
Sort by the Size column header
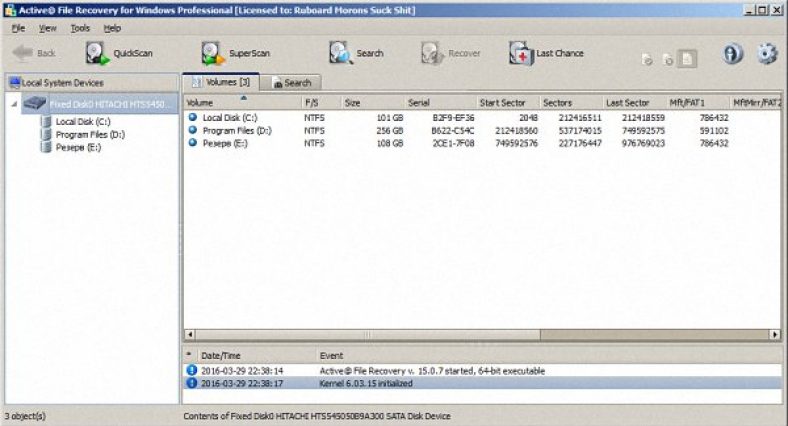coord(373,102)
